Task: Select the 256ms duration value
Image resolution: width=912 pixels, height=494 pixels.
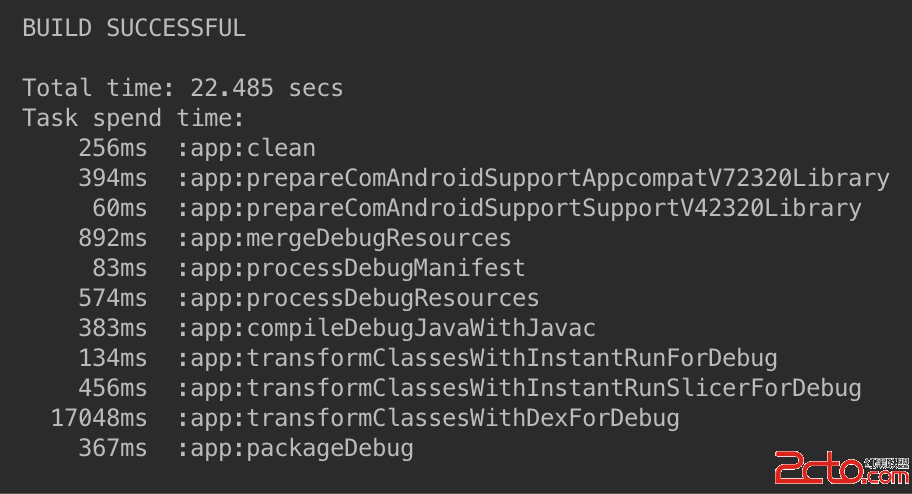Action: [x=112, y=148]
